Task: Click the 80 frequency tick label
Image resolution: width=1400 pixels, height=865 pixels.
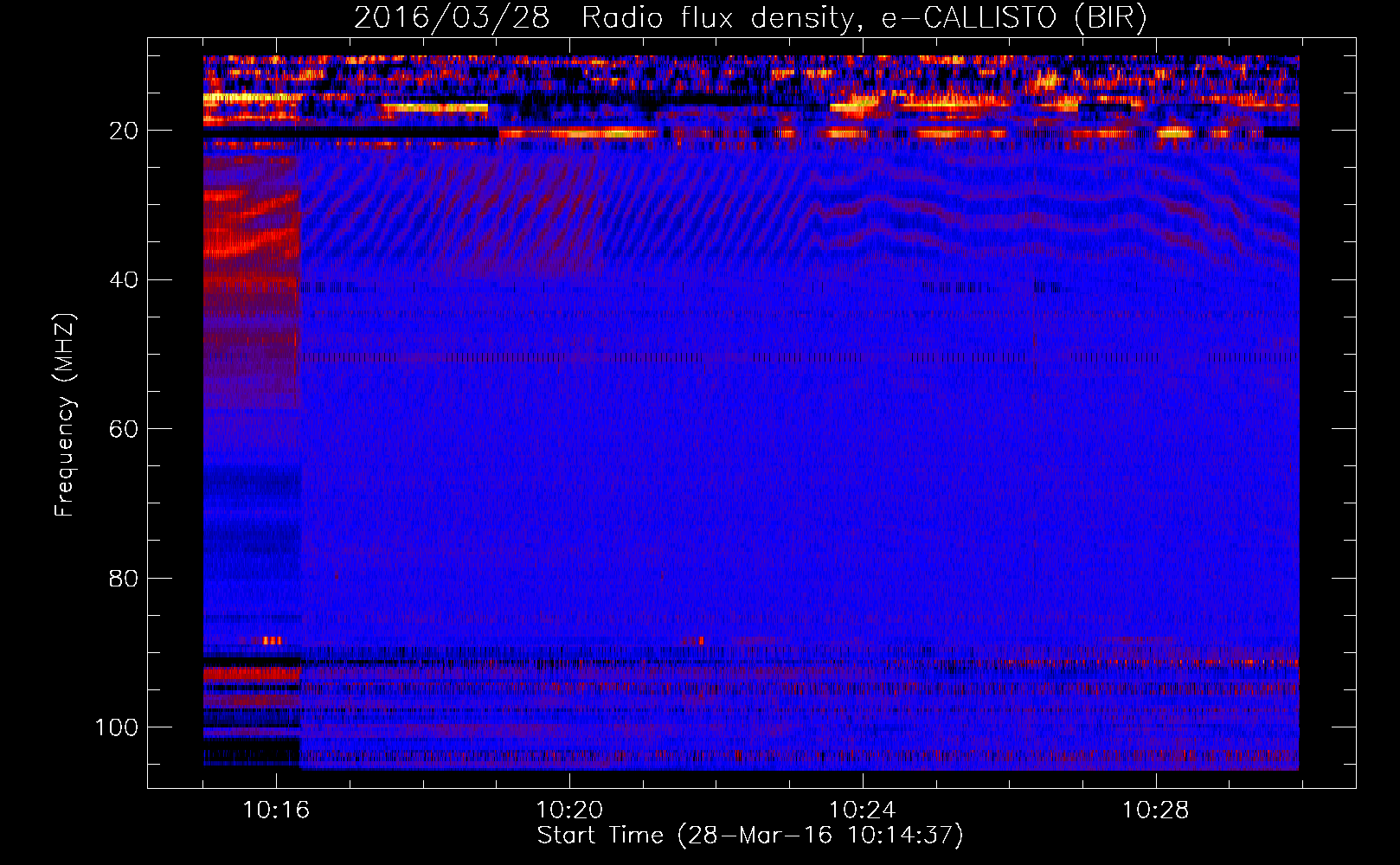Action: click(124, 578)
